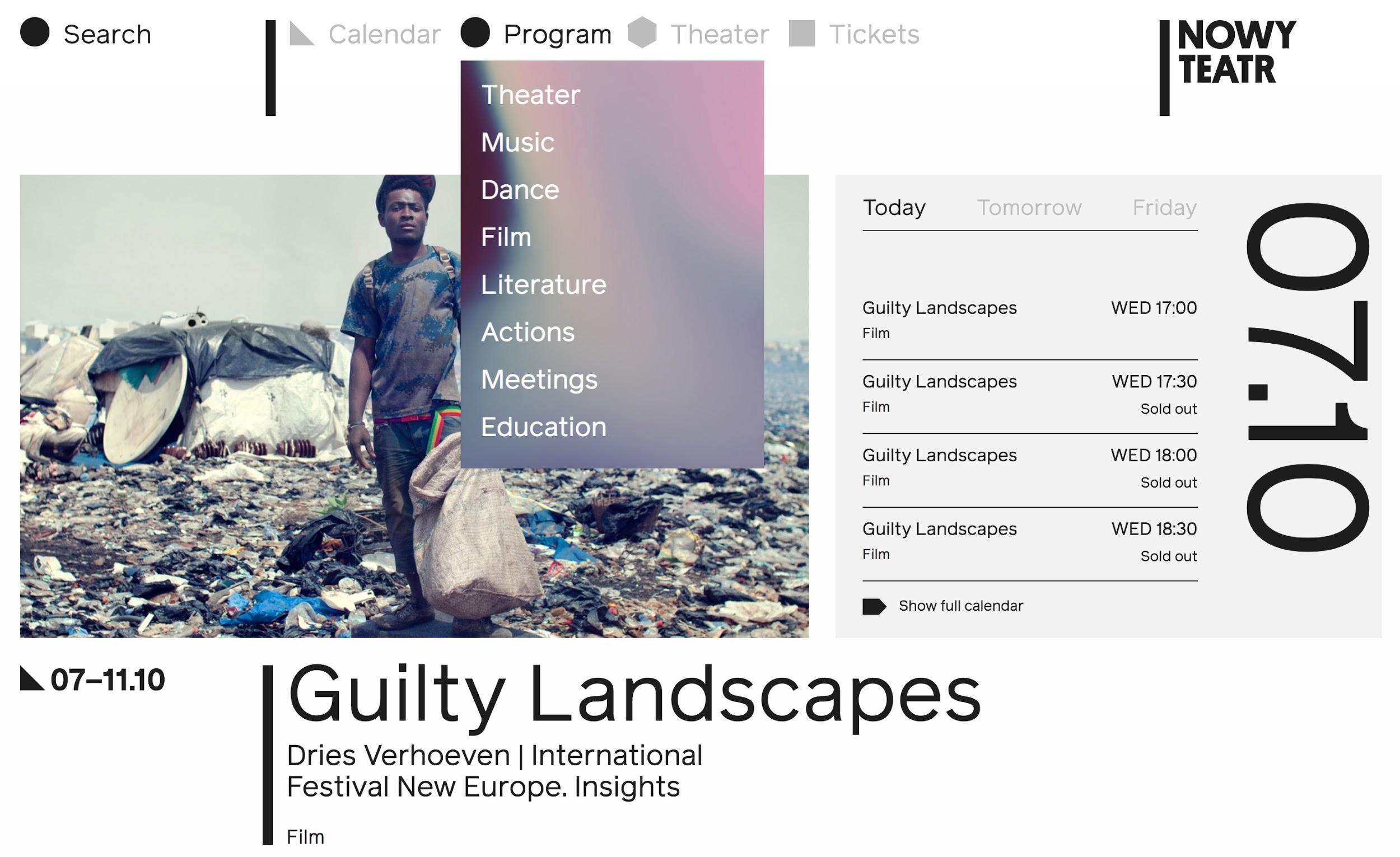Click the gray square icon beside Tickets

tap(802, 33)
